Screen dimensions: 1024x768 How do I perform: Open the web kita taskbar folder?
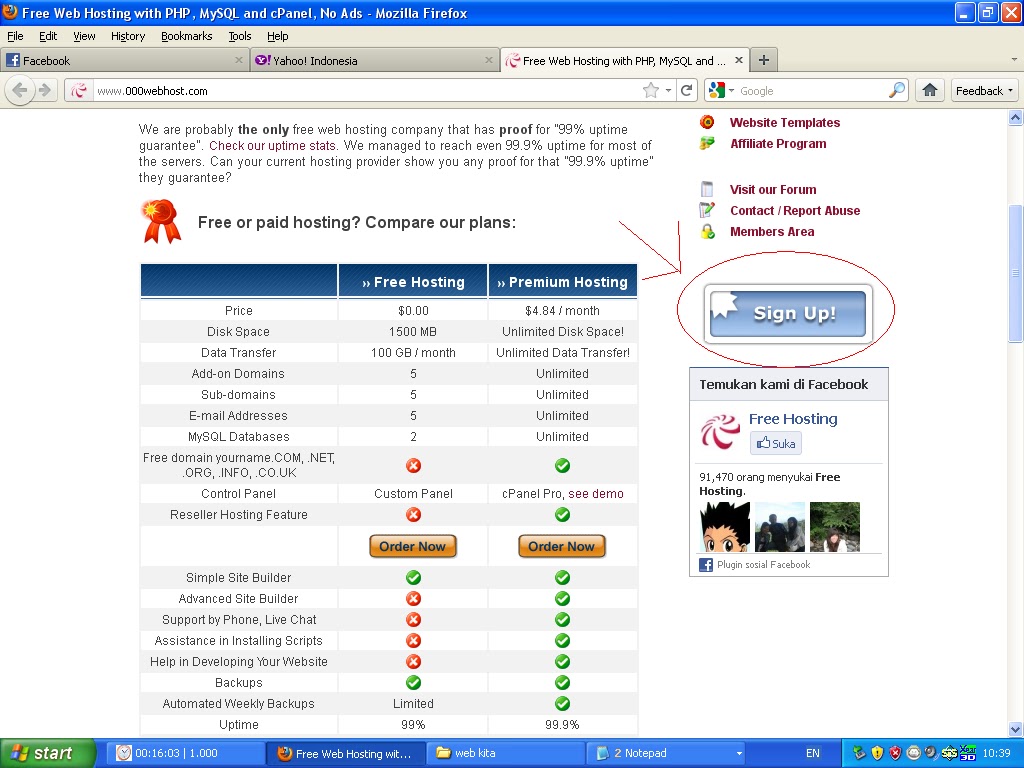point(505,753)
